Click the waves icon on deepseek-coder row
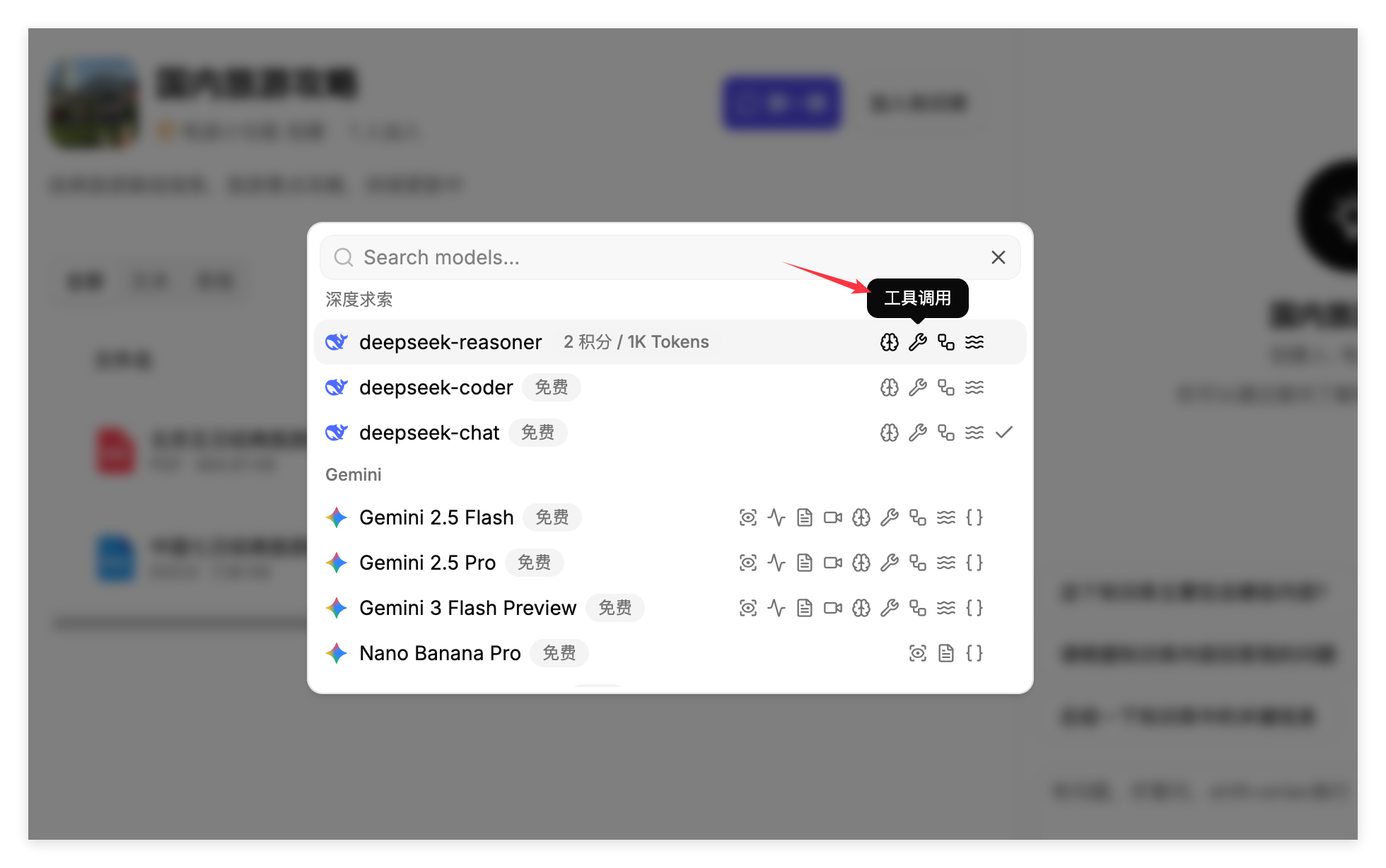This screenshot has height=868, width=1386. (x=974, y=387)
